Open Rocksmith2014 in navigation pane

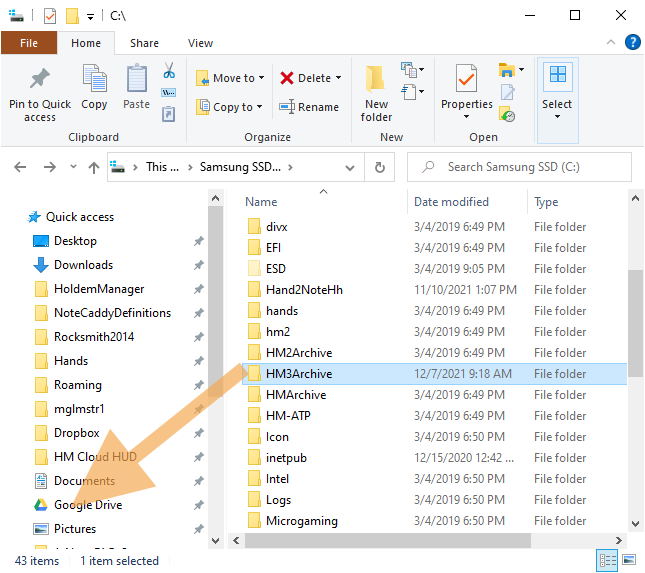(94, 337)
